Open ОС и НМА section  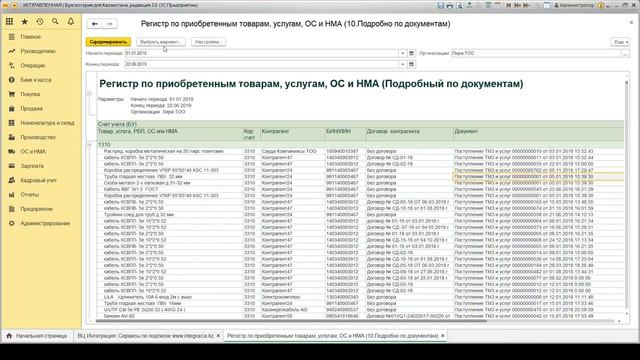[33, 151]
